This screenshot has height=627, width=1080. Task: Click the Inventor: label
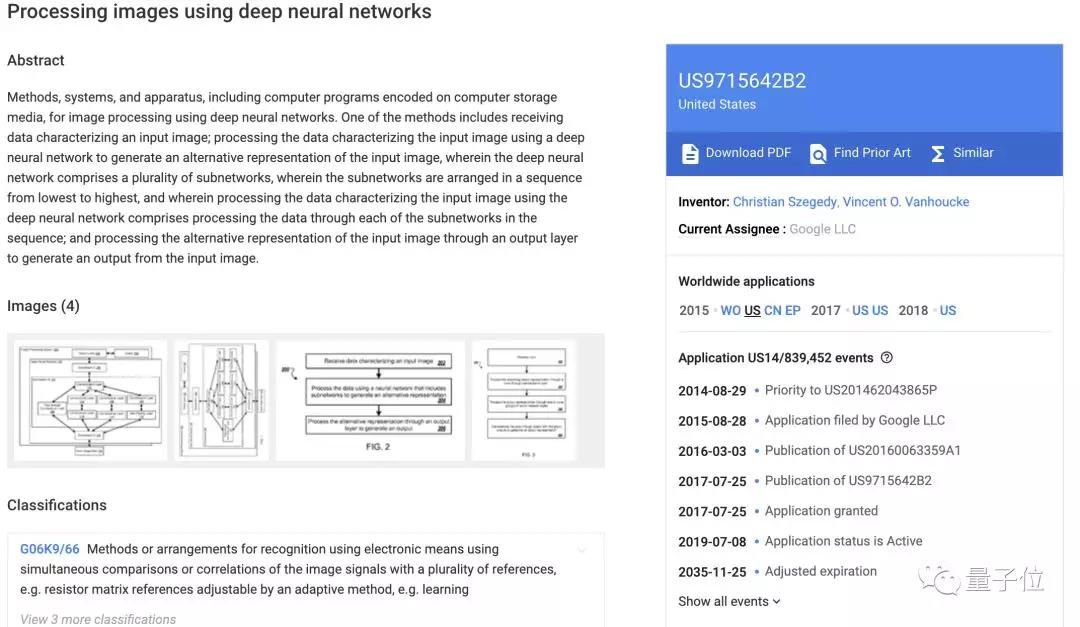coord(704,202)
